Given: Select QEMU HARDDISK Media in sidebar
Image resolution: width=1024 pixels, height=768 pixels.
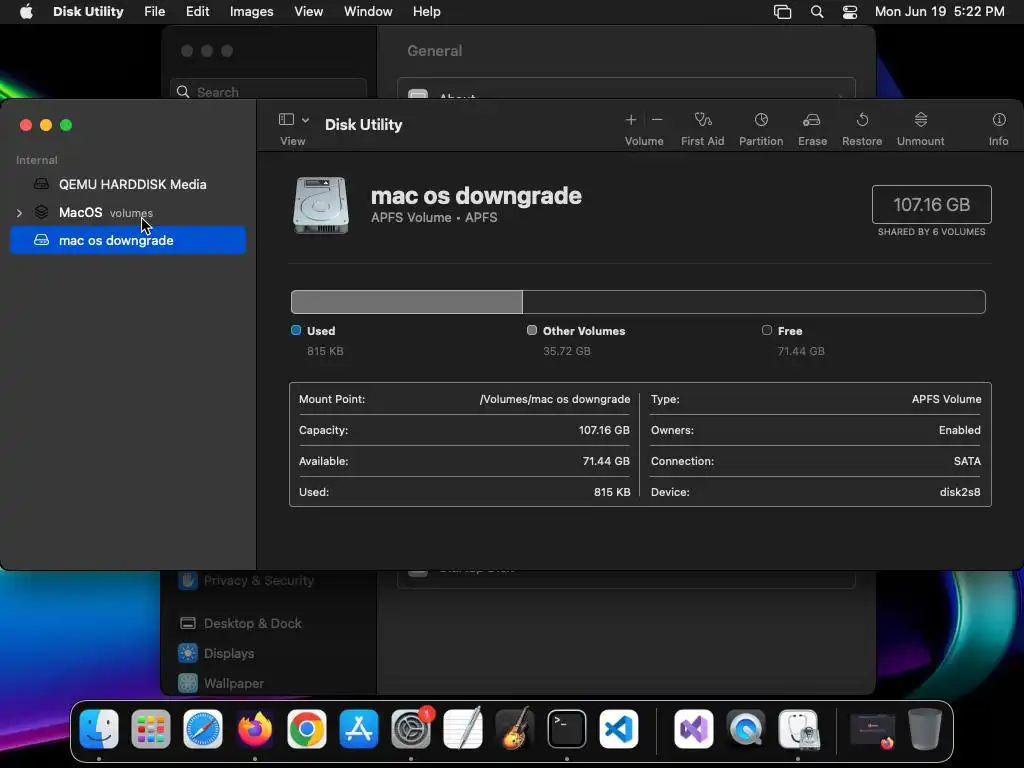Looking at the screenshot, I should (x=128, y=184).
